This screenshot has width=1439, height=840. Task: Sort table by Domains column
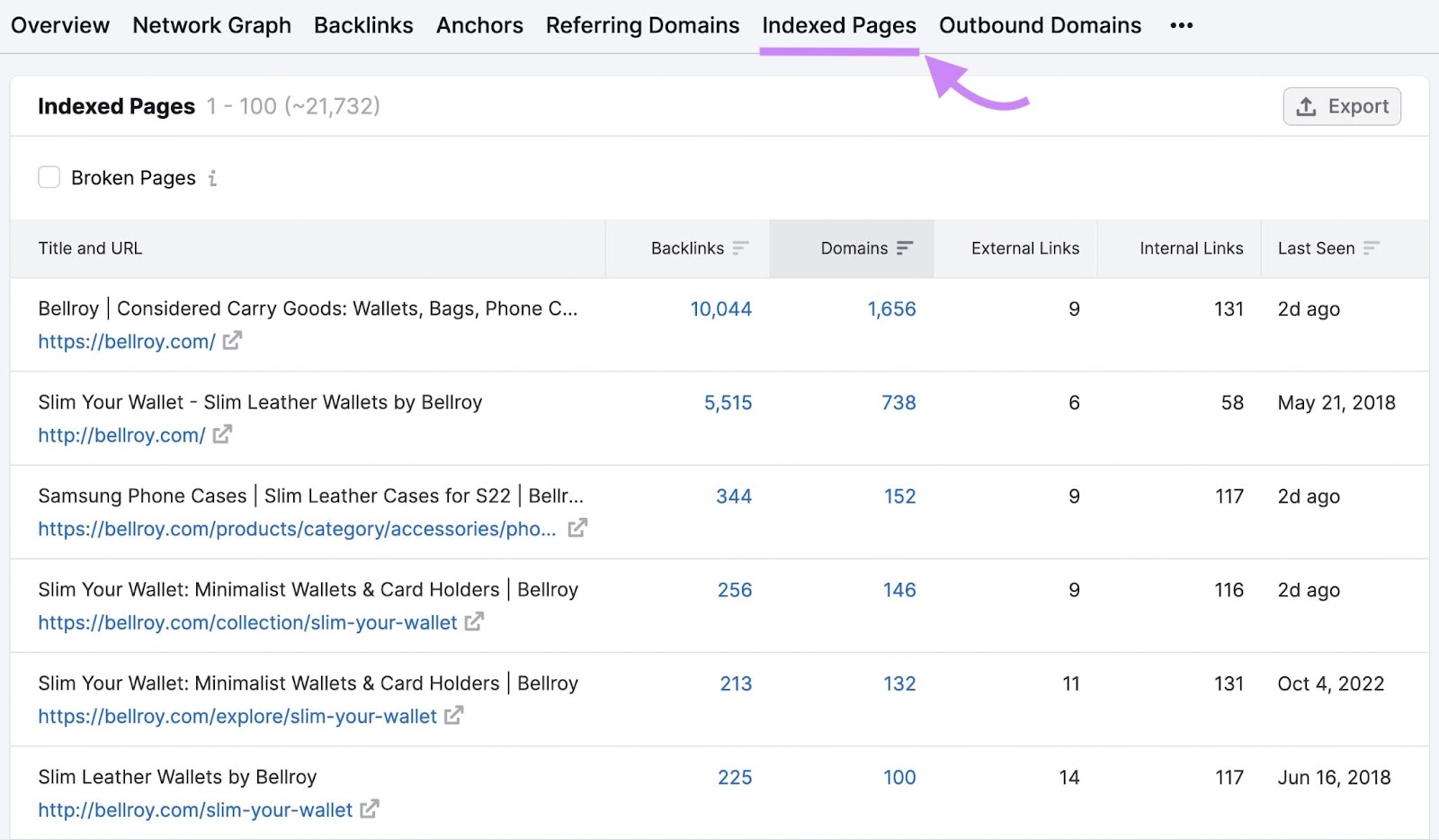pos(905,248)
